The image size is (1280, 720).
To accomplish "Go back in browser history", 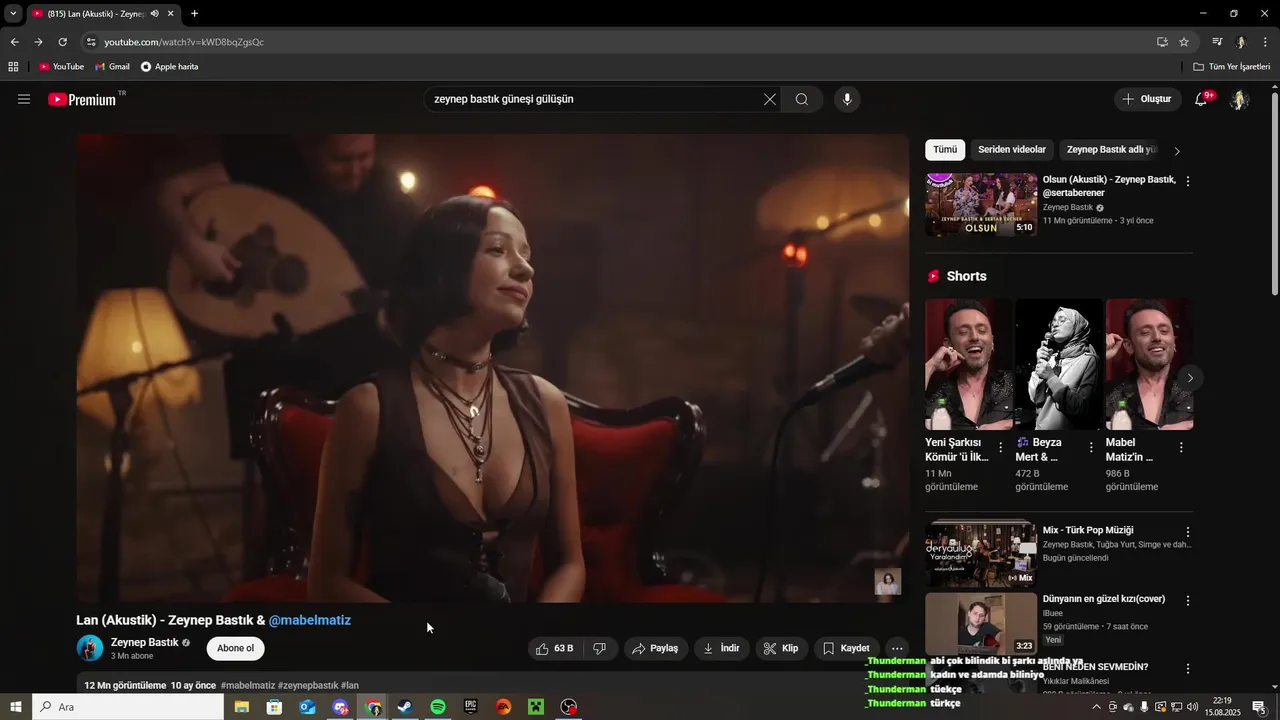I will click(14, 42).
